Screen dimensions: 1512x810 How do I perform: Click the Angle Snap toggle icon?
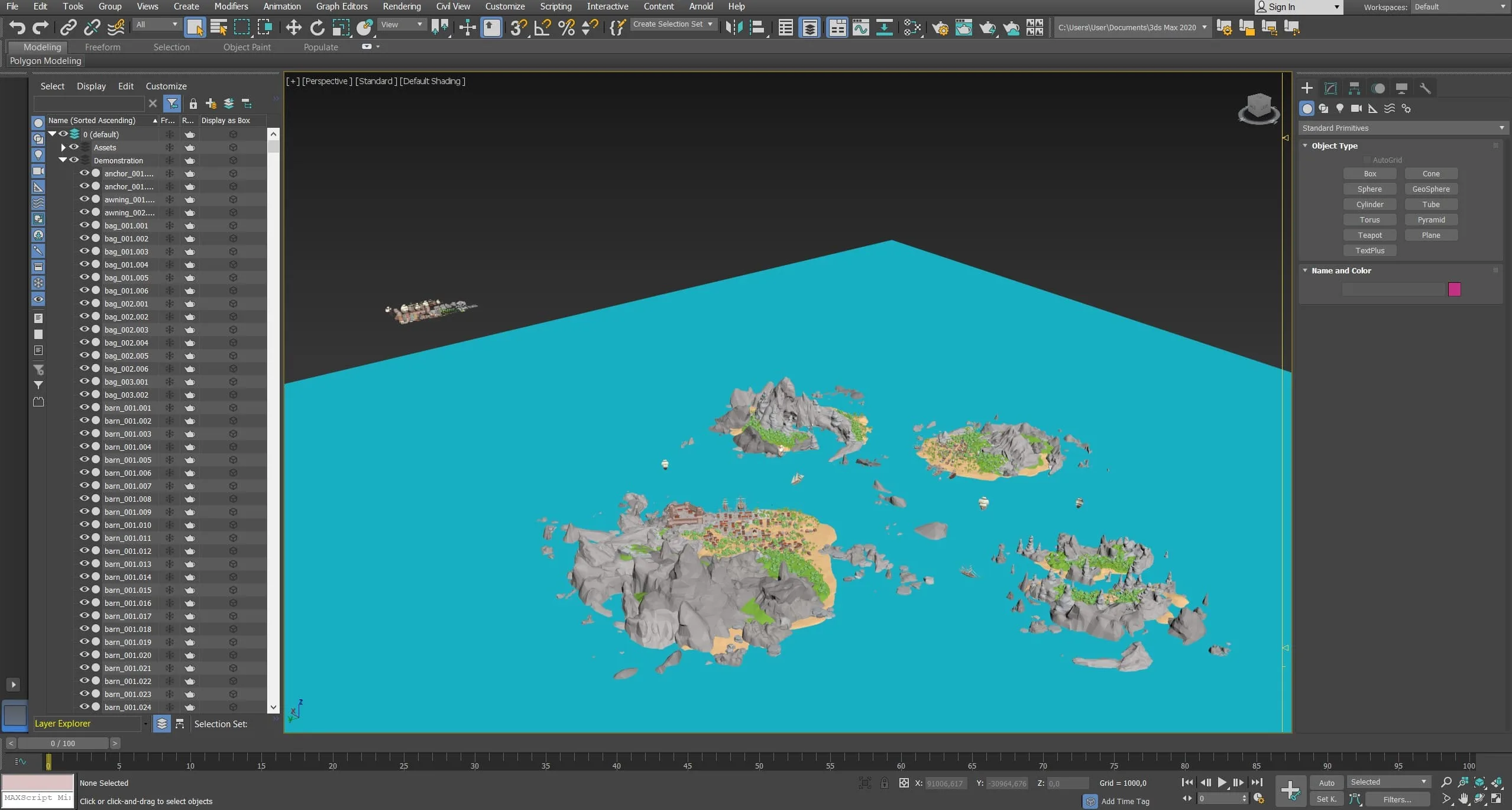[x=542, y=27]
